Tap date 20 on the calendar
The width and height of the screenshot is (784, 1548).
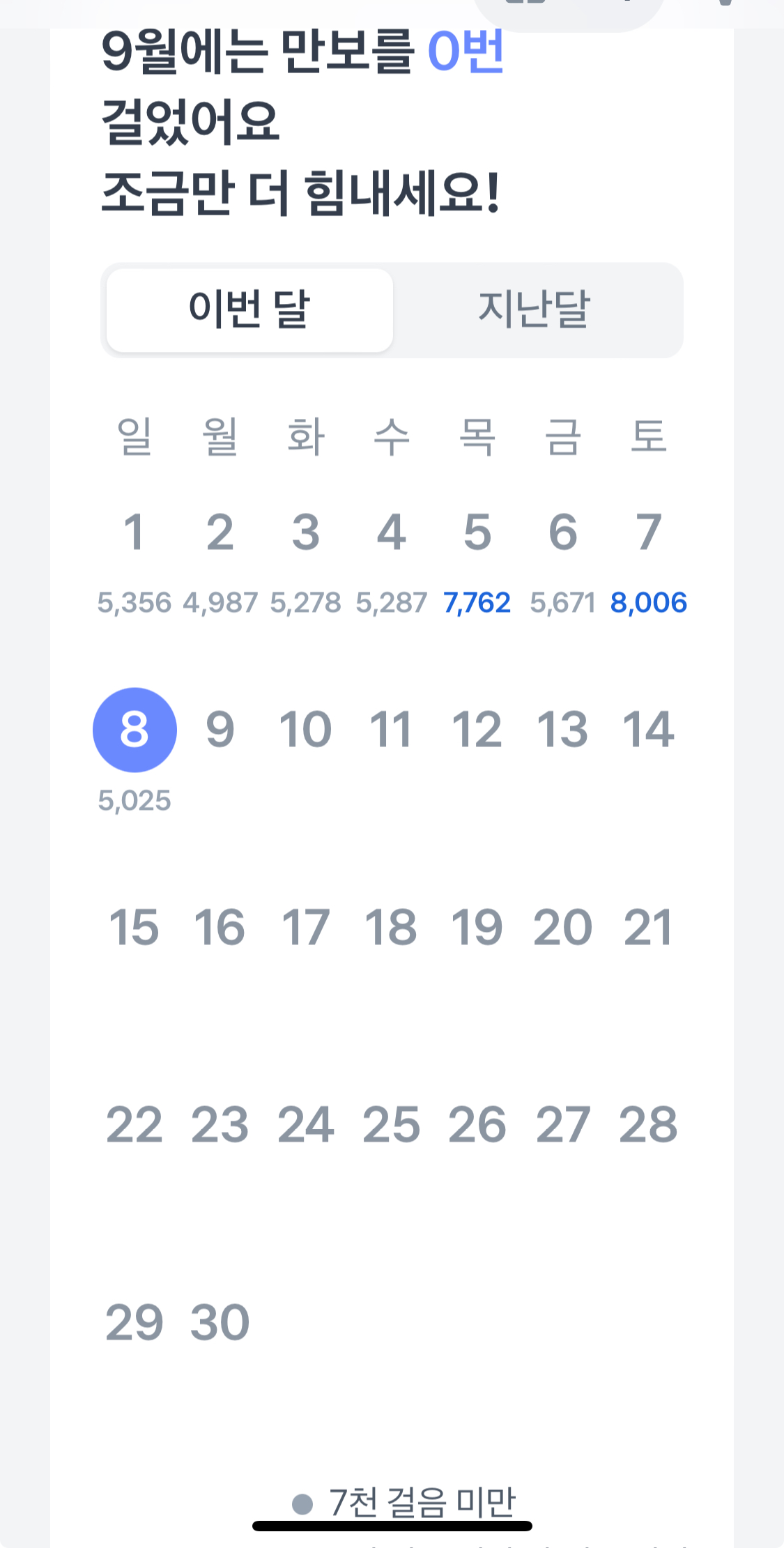[562, 928]
